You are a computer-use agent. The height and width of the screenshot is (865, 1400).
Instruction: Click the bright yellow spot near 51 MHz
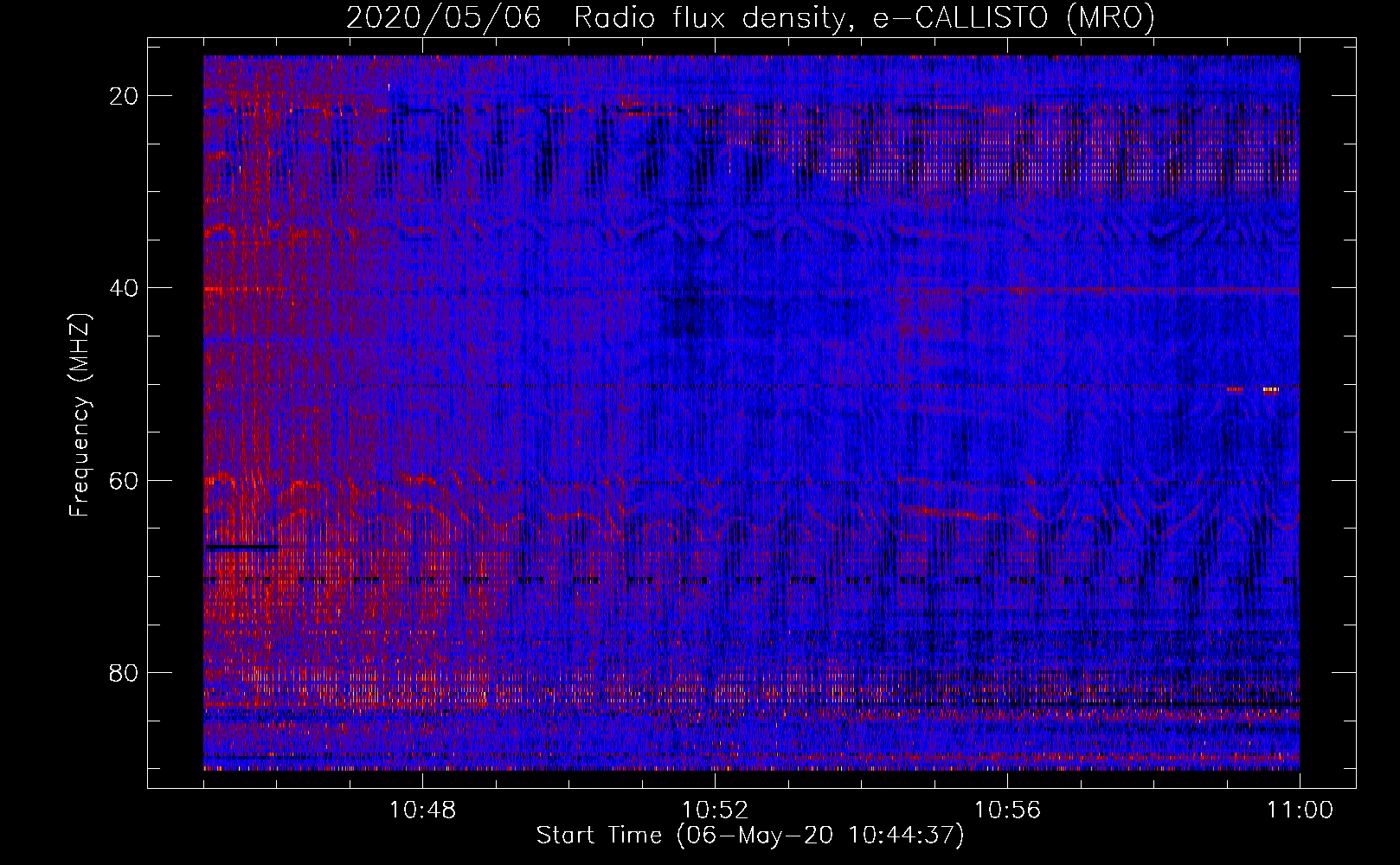pyautogui.click(x=1269, y=390)
